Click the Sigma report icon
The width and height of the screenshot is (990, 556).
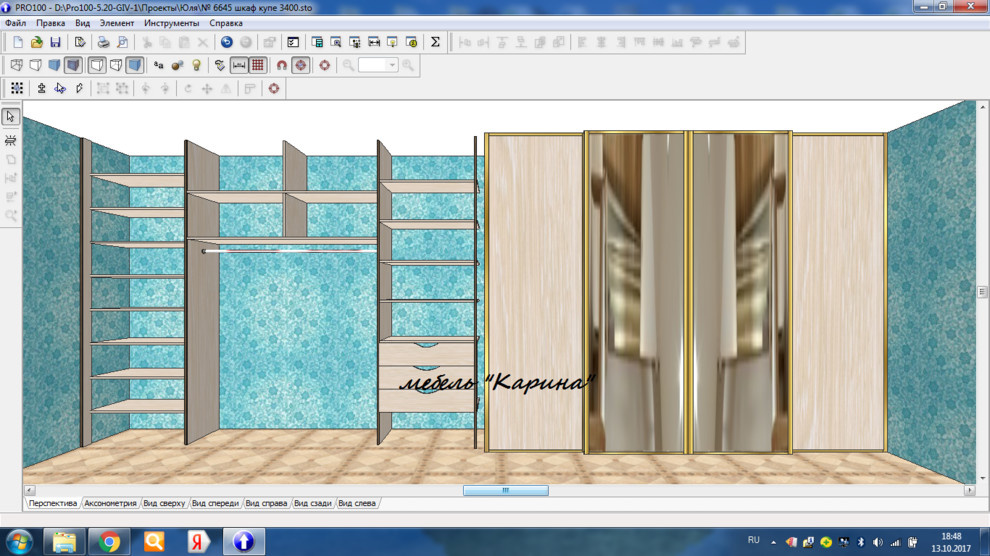tap(435, 42)
